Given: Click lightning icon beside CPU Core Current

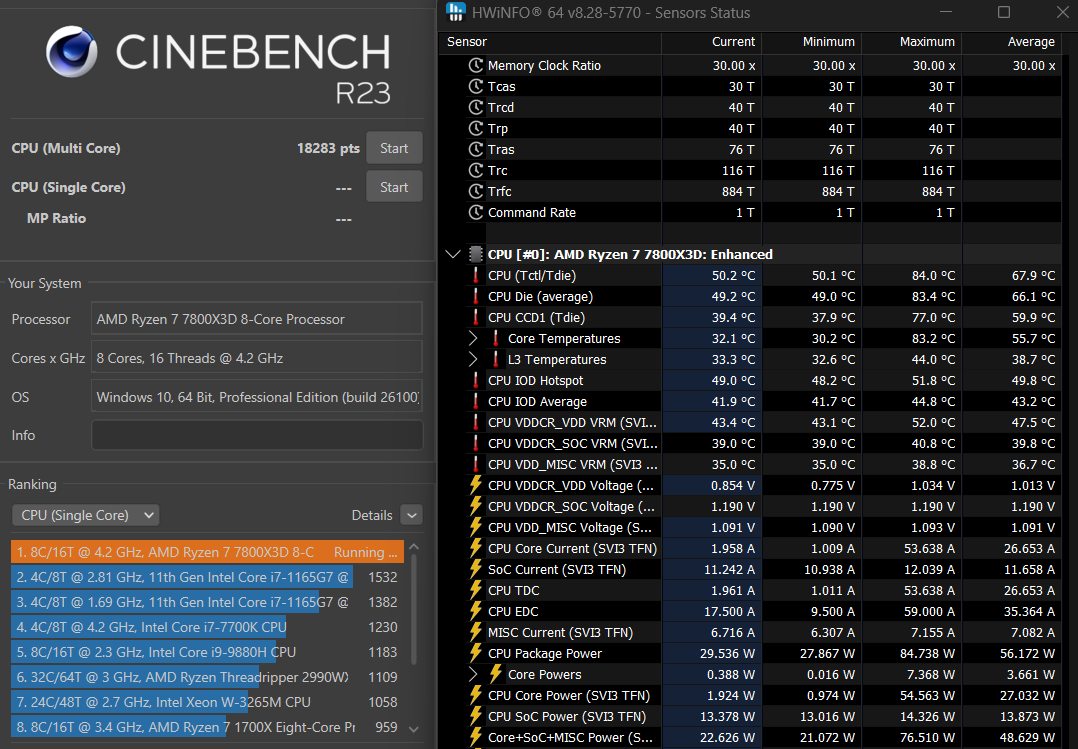Looking at the screenshot, I should 476,548.
